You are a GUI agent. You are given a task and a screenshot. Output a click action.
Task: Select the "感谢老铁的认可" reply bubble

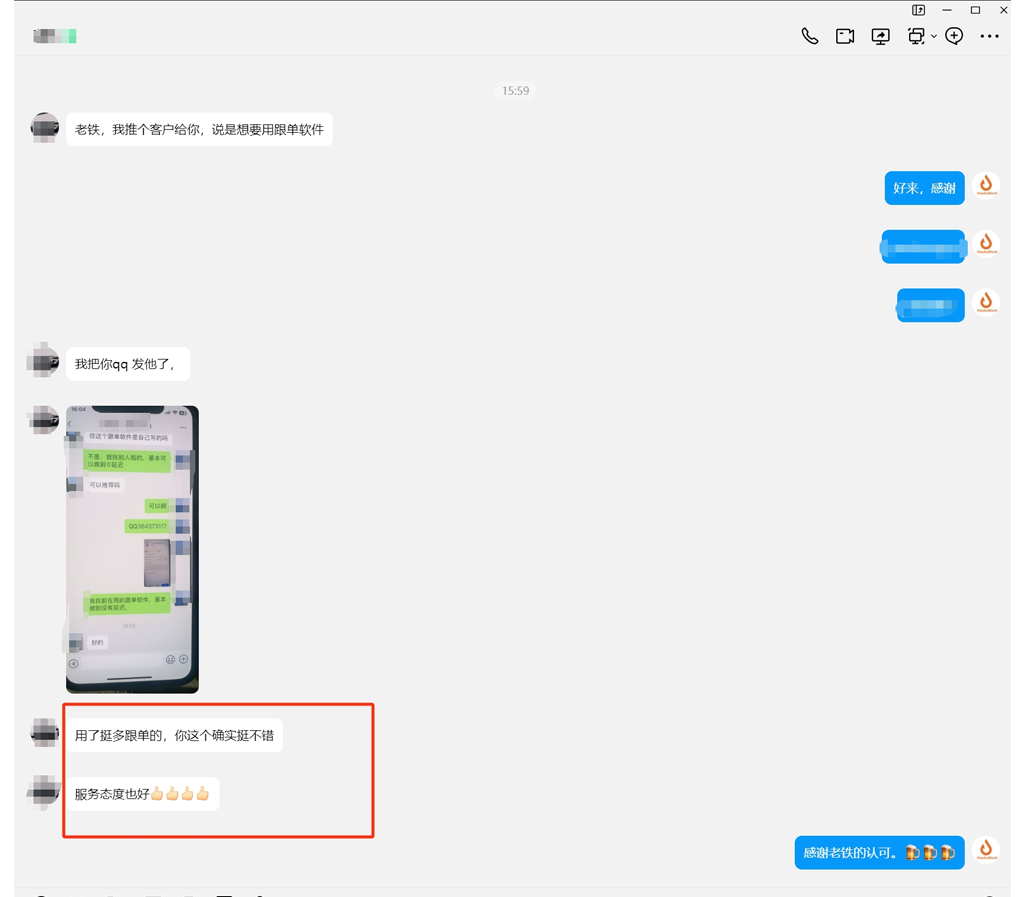point(879,853)
